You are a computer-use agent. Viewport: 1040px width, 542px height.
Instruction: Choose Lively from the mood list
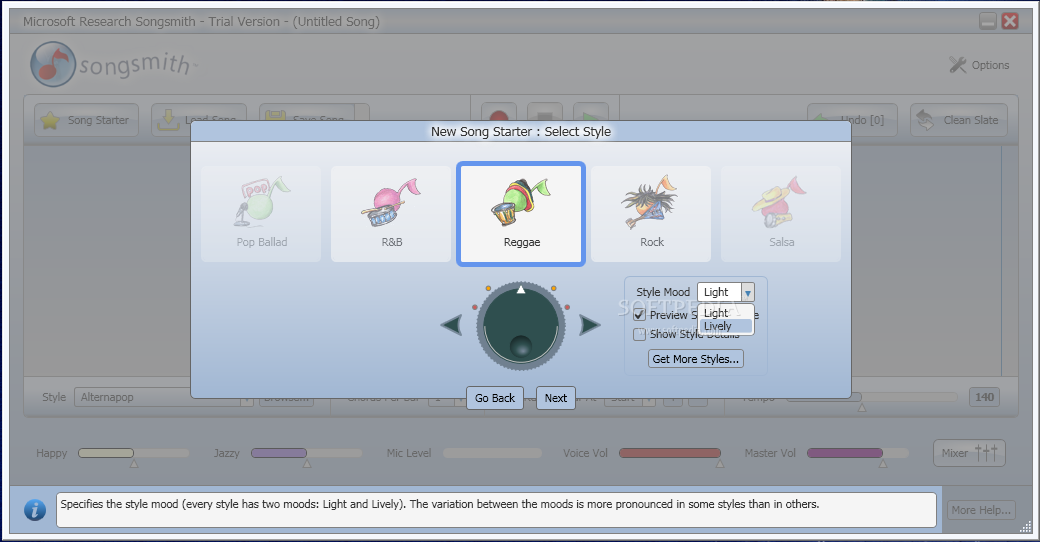tap(726, 326)
